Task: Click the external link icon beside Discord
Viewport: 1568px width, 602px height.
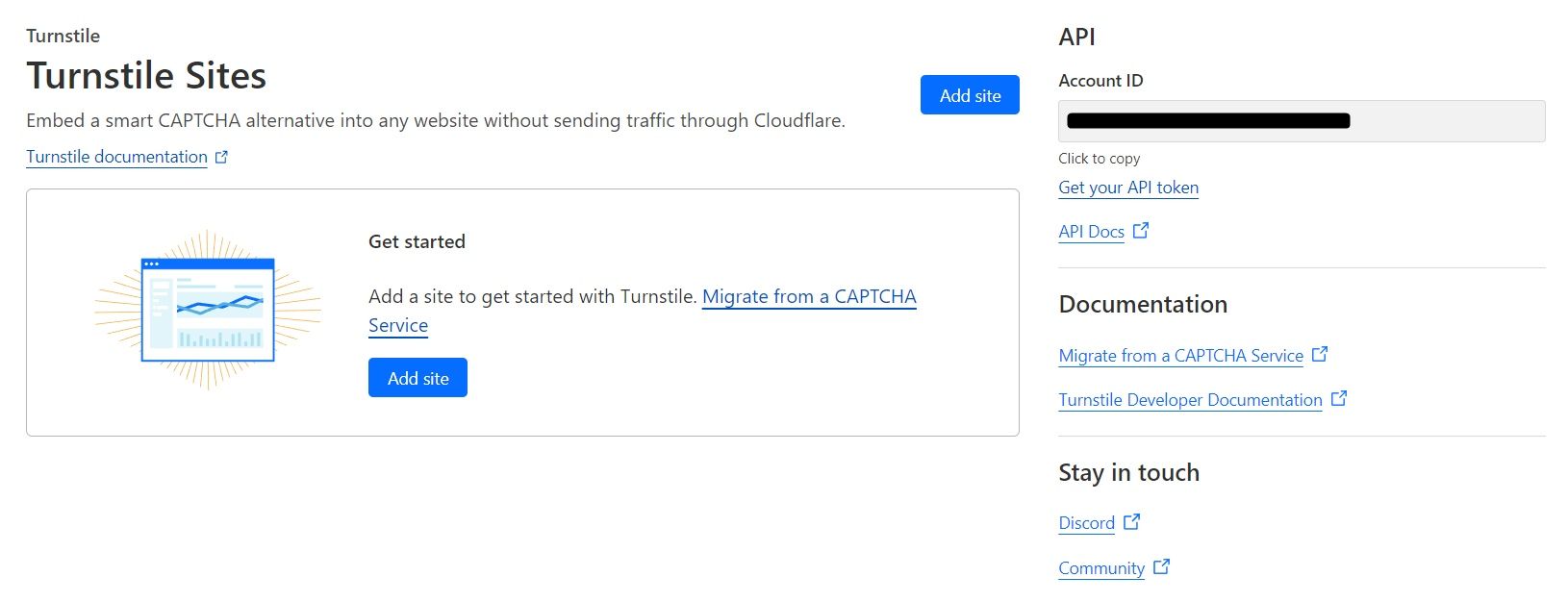Action: tap(1132, 521)
